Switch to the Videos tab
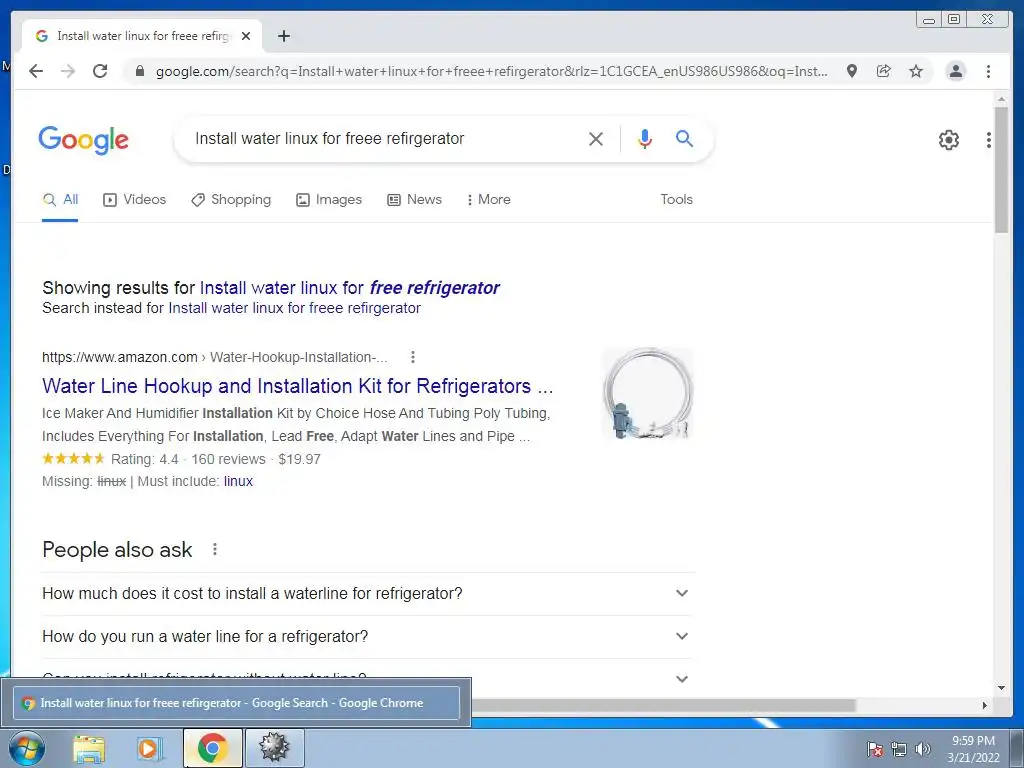 pyautogui.click(x=135, y=200)
